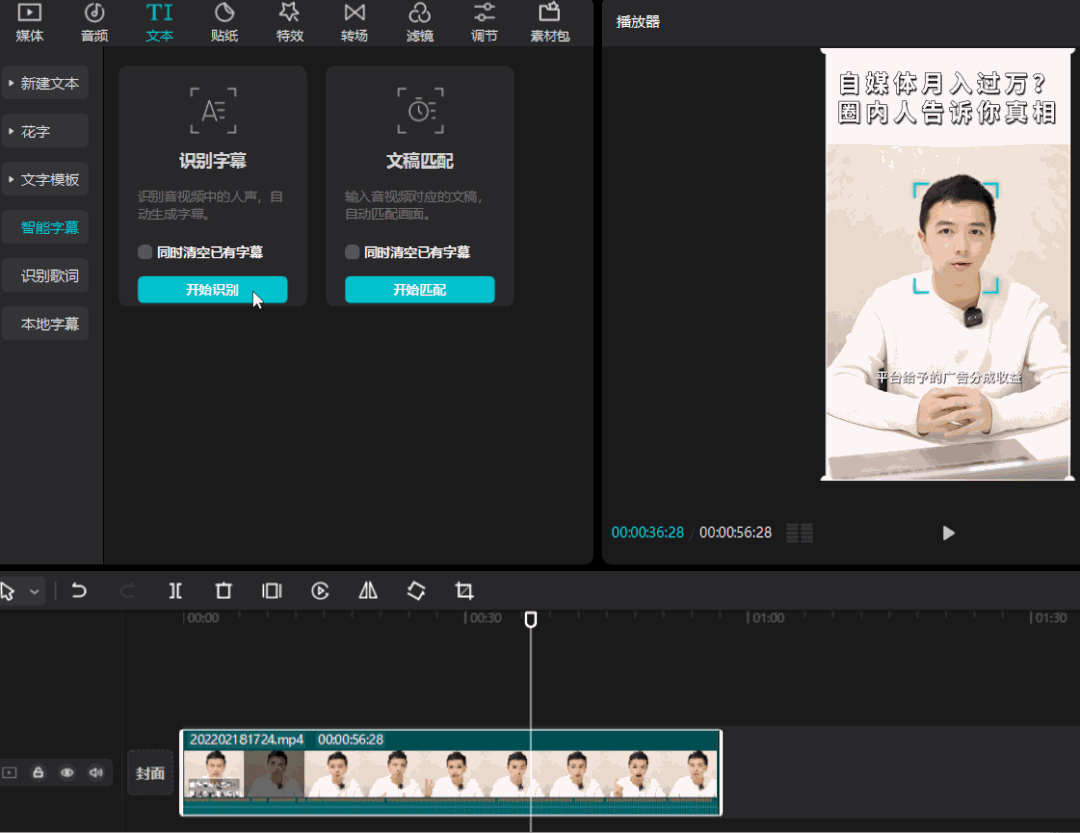Open the 贴纸 stickers tab
This screenshot has width=1080, height=833.
(225, 23)
